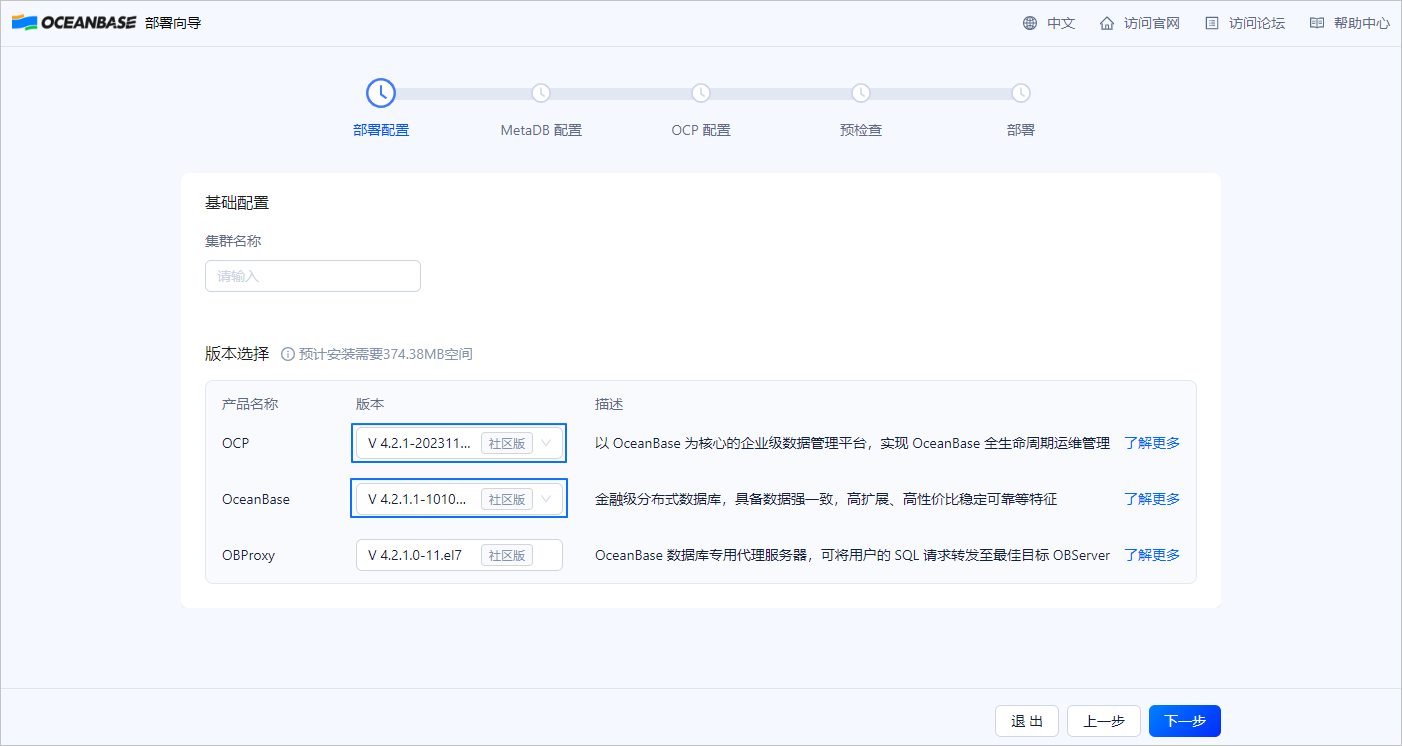Click the 版本 column header
The height and width of the screenshot is (746, 1402).
[x=370, y=404]
